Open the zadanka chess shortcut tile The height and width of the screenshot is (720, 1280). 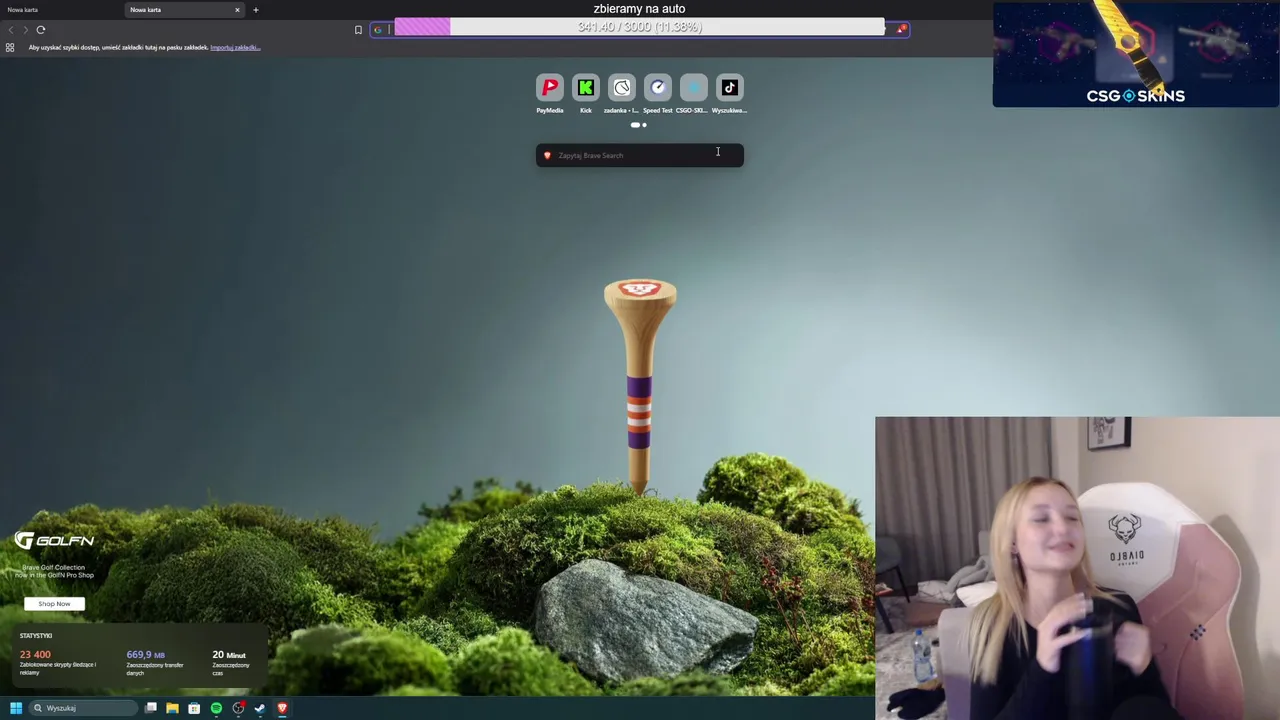tap(621, 88)
